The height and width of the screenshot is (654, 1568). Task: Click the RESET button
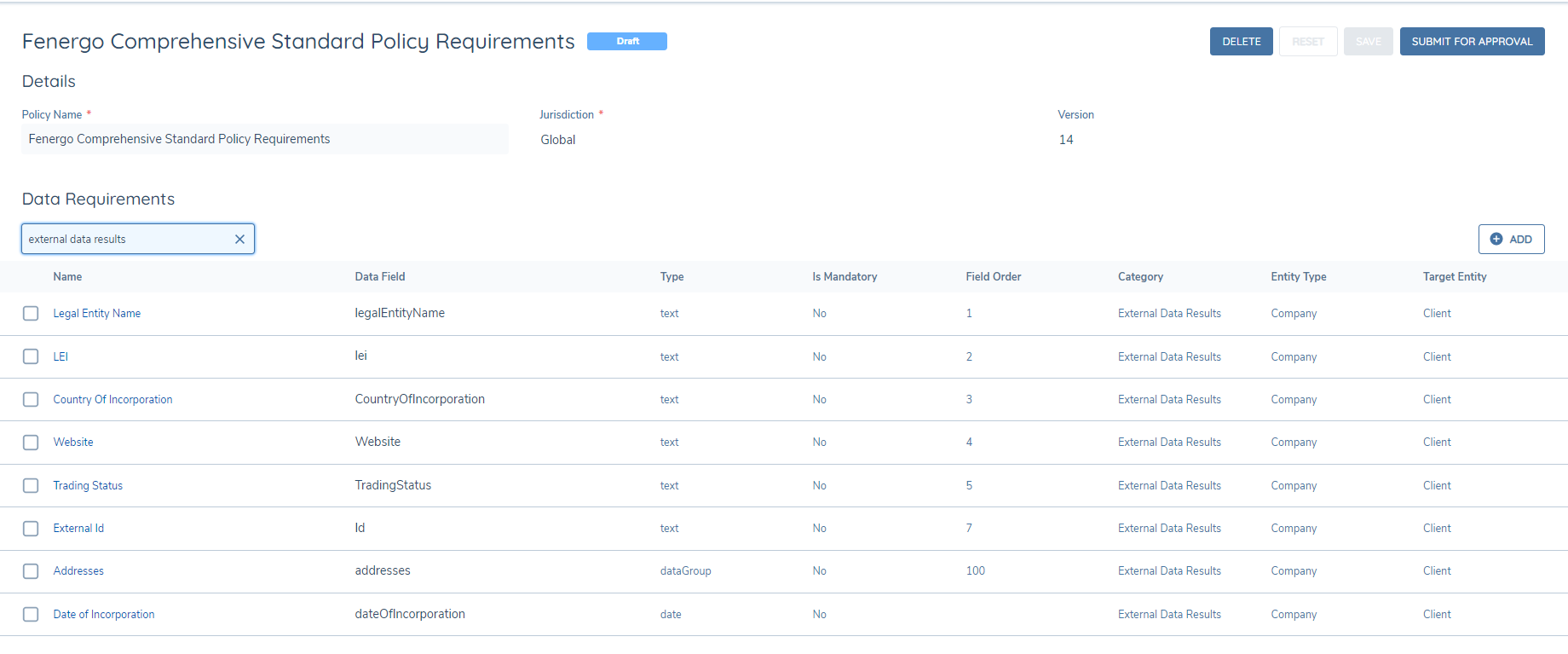coord(1307,42)
